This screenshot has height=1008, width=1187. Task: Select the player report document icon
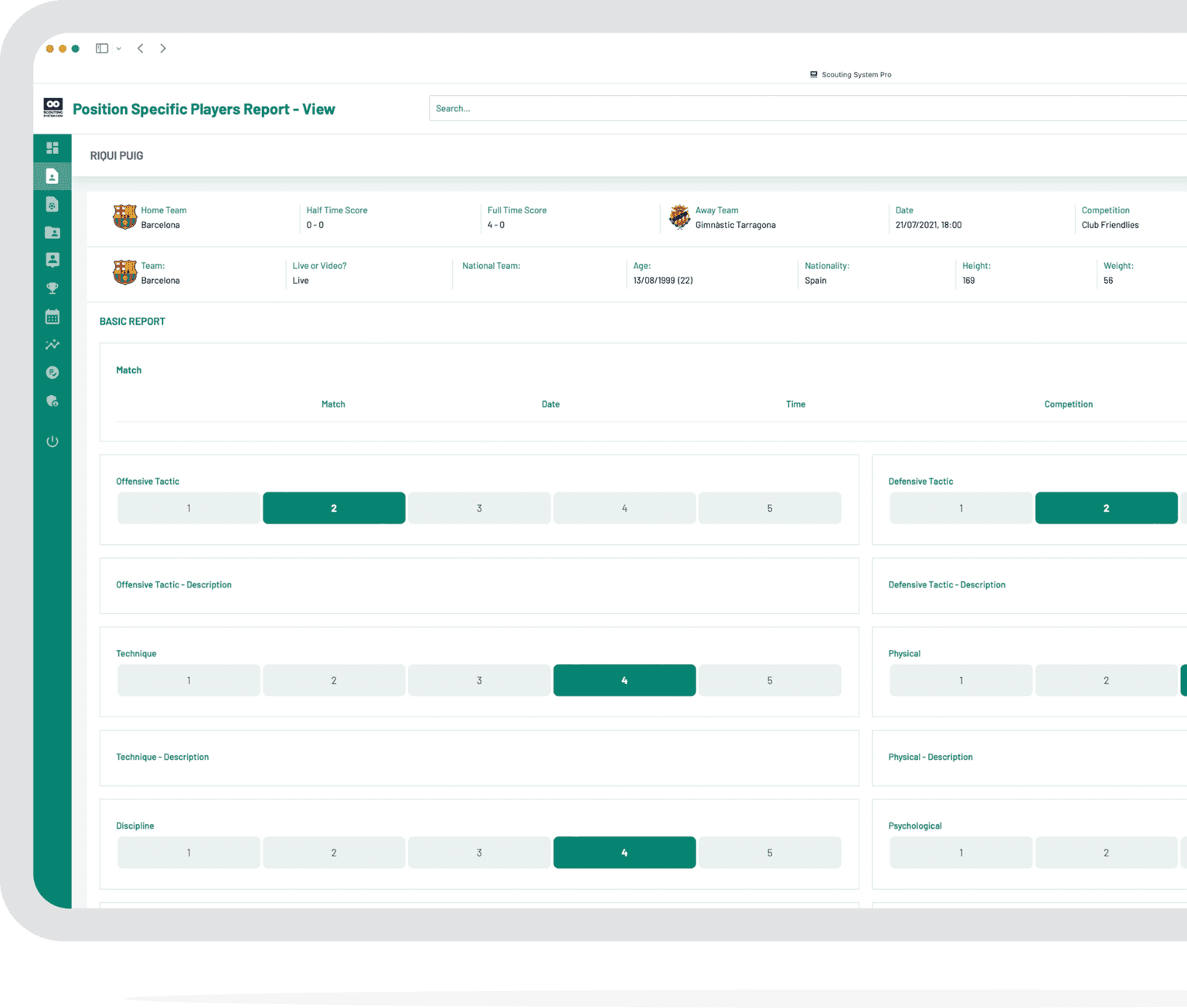coord(53,175)
